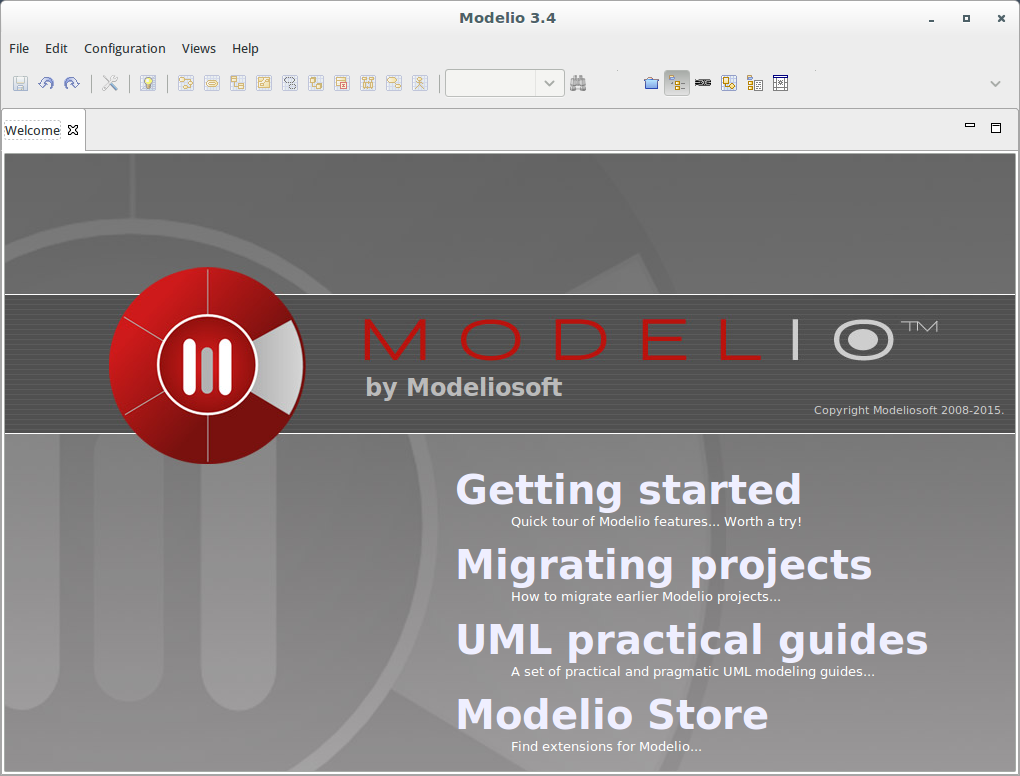Open the Getting started link
Image resolution: width=1020 pixels, height=776 pixels.
point(628,490)
